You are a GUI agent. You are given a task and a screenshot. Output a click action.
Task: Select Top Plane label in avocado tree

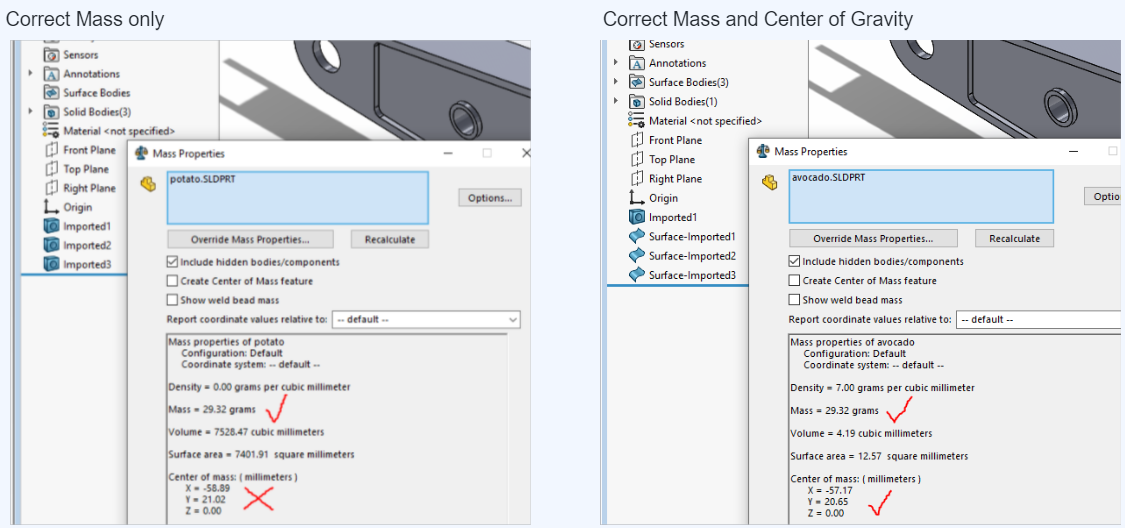[x=672, y=159]
